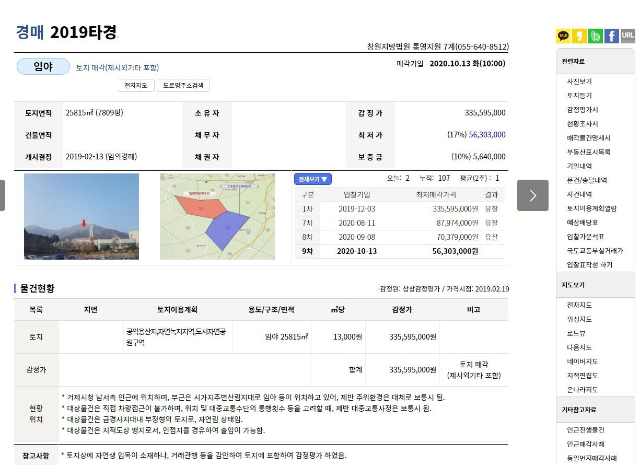Click the 물건현황 section heading
Image resolution: width=640 pixels, height=465 pixels.
pyautogui.click(x=37, y=289)
